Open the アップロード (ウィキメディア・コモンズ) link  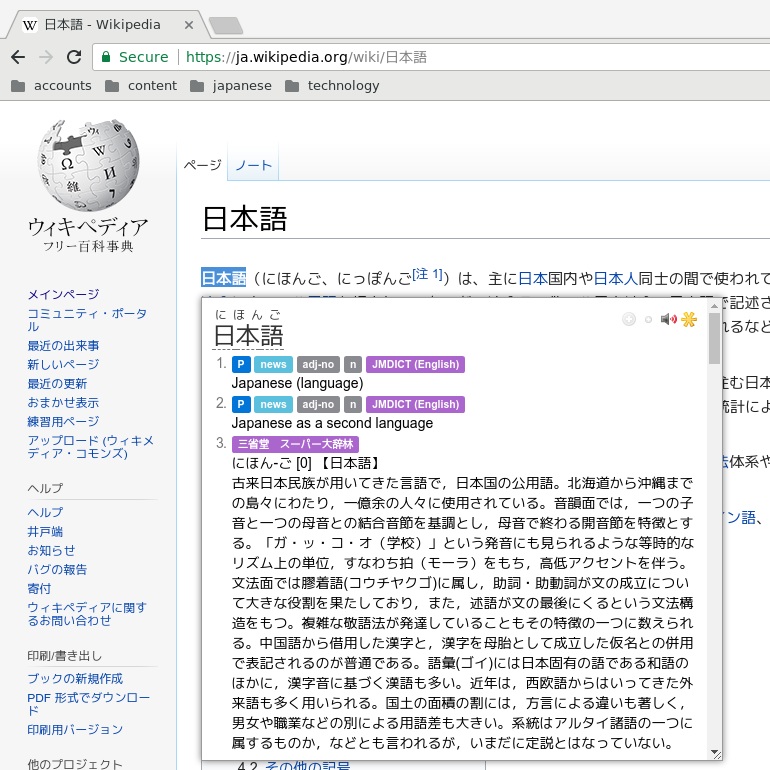(x=91, y=447)
